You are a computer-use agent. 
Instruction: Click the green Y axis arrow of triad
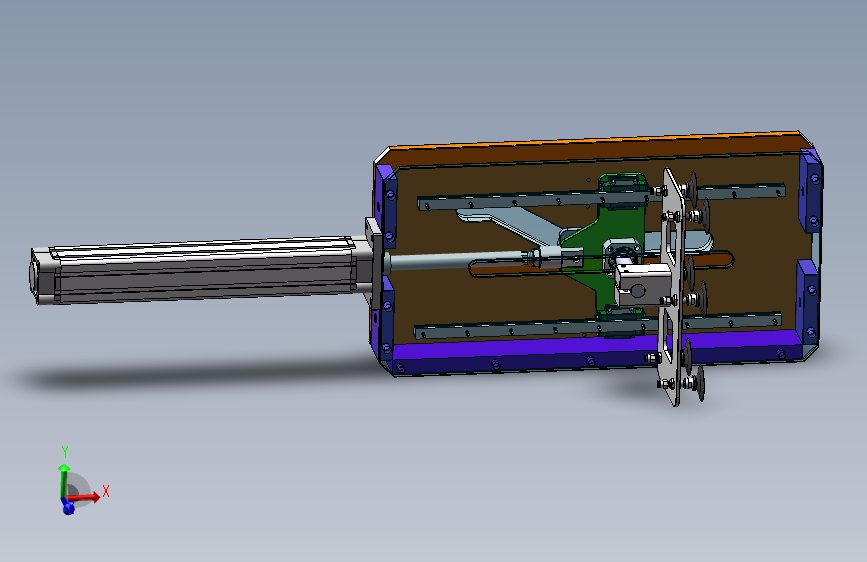pyautogui.click(x=64, y=481)
